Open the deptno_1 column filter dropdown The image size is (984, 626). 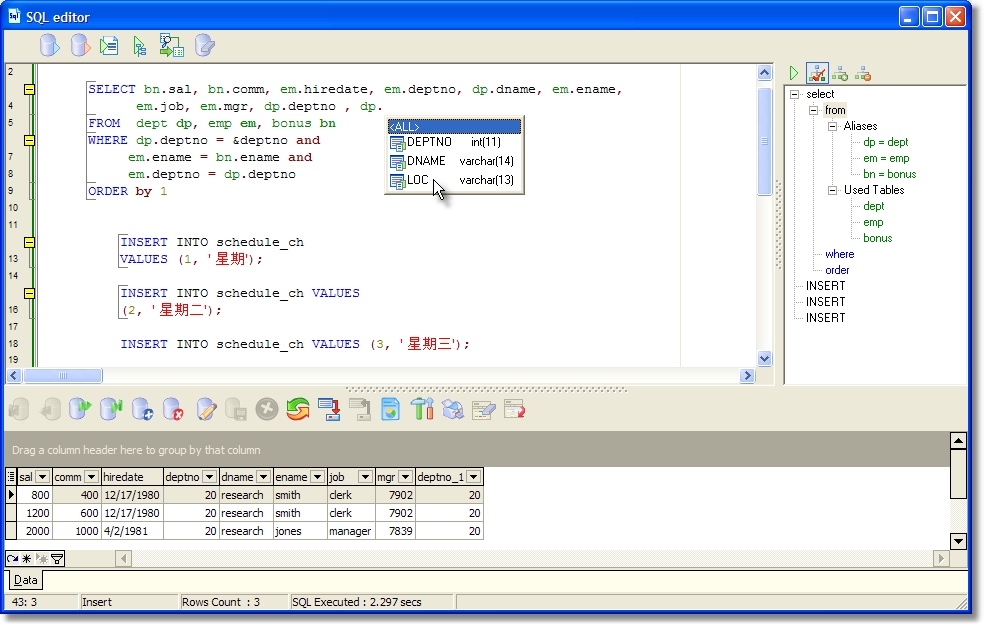pos(474,477)
